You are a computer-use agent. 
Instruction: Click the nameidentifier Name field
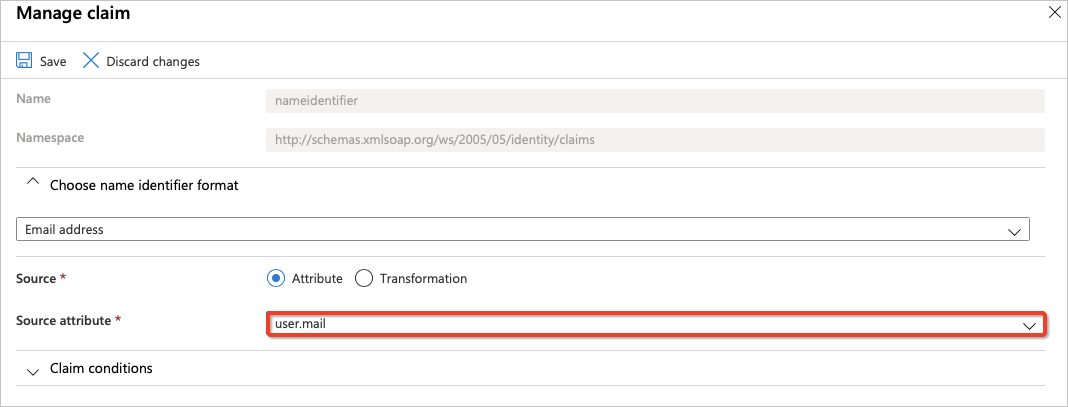(655, 100)
